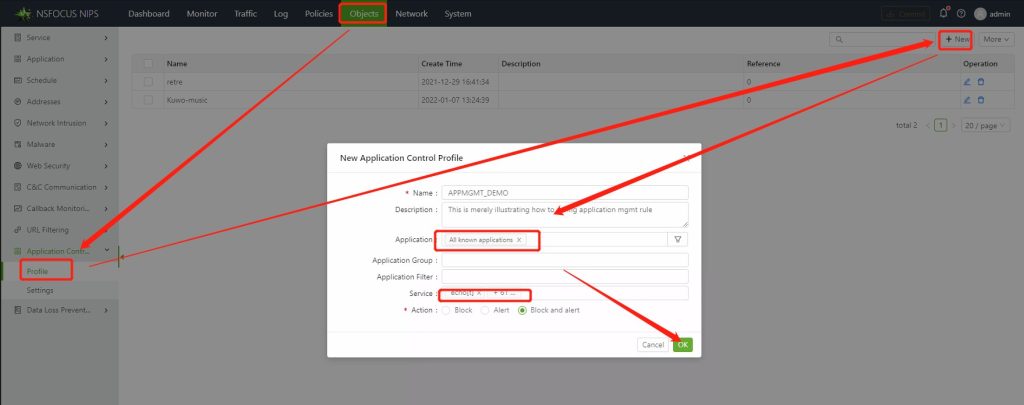Click into the Description text area
The width and height of the screenshot is (1024, 405).
click(566, 214)
